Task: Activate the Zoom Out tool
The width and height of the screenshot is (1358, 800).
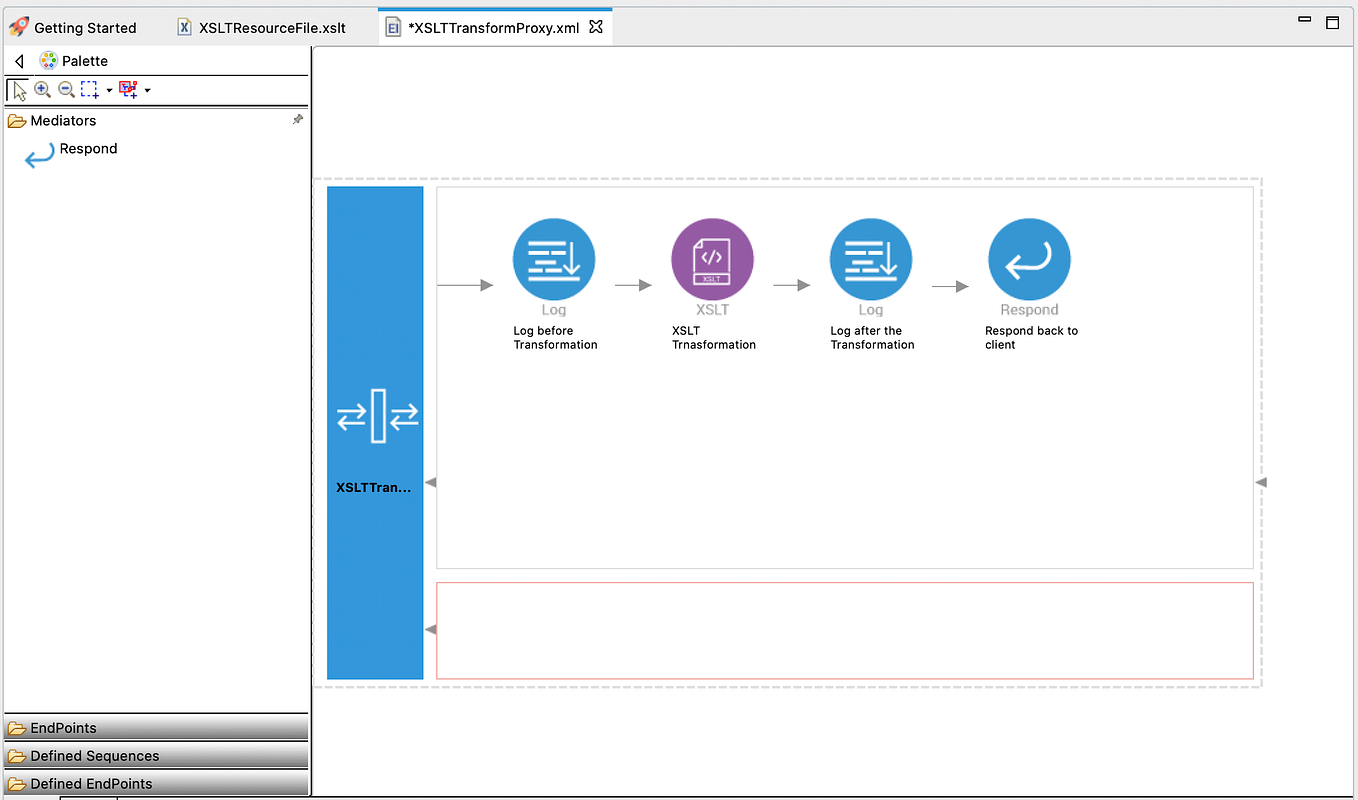Action: [x=66, y=89]
